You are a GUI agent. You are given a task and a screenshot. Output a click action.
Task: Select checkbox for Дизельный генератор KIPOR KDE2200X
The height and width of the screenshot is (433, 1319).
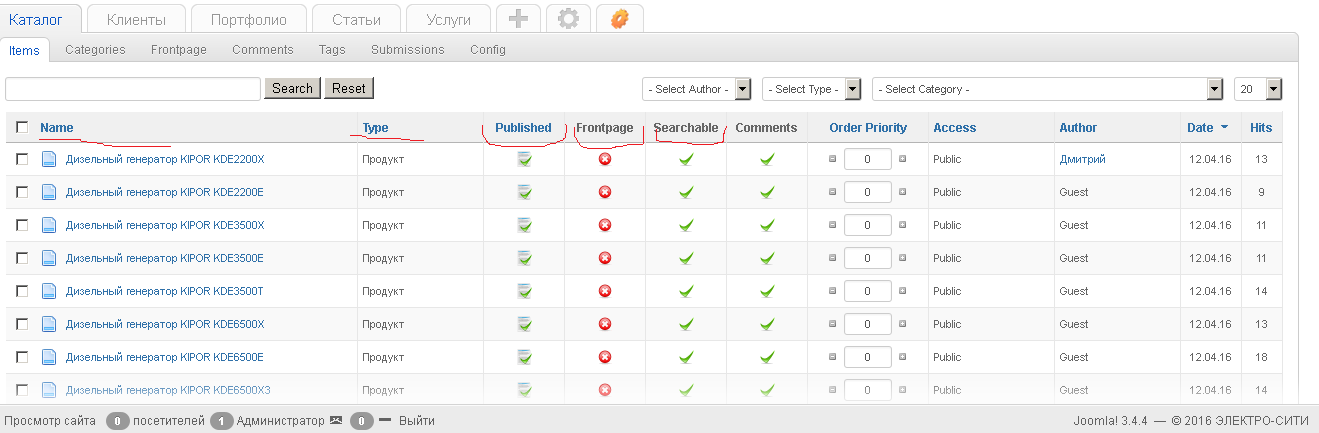pos(22,159)
